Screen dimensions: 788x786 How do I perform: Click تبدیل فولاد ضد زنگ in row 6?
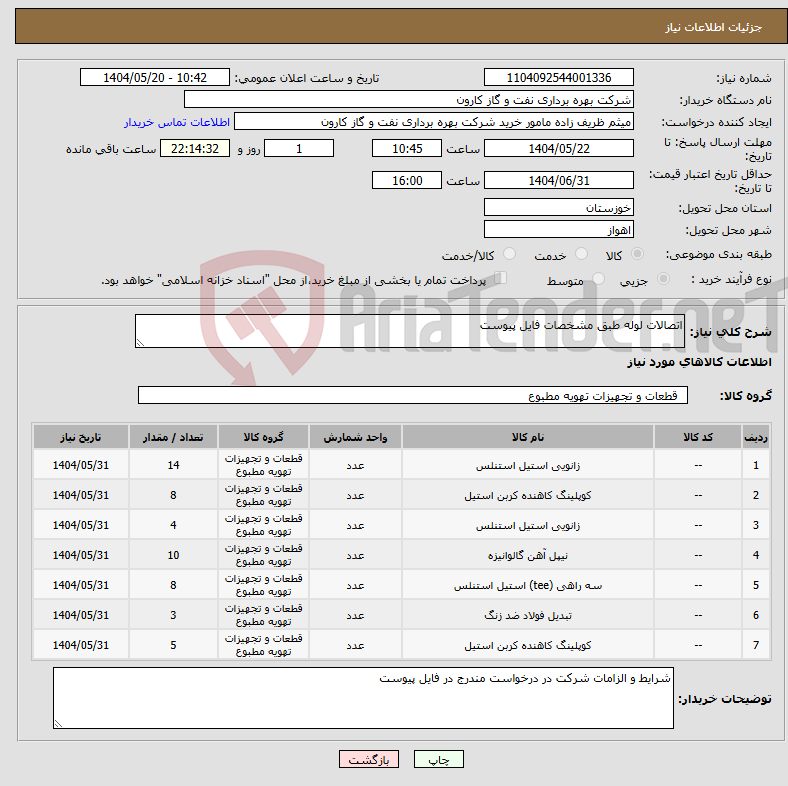click(x=528, y=616)
